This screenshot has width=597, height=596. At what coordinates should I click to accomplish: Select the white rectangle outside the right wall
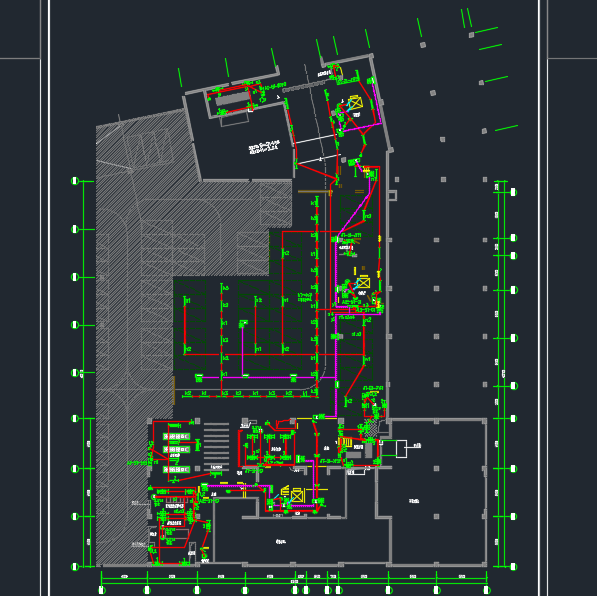pos(401,449)
